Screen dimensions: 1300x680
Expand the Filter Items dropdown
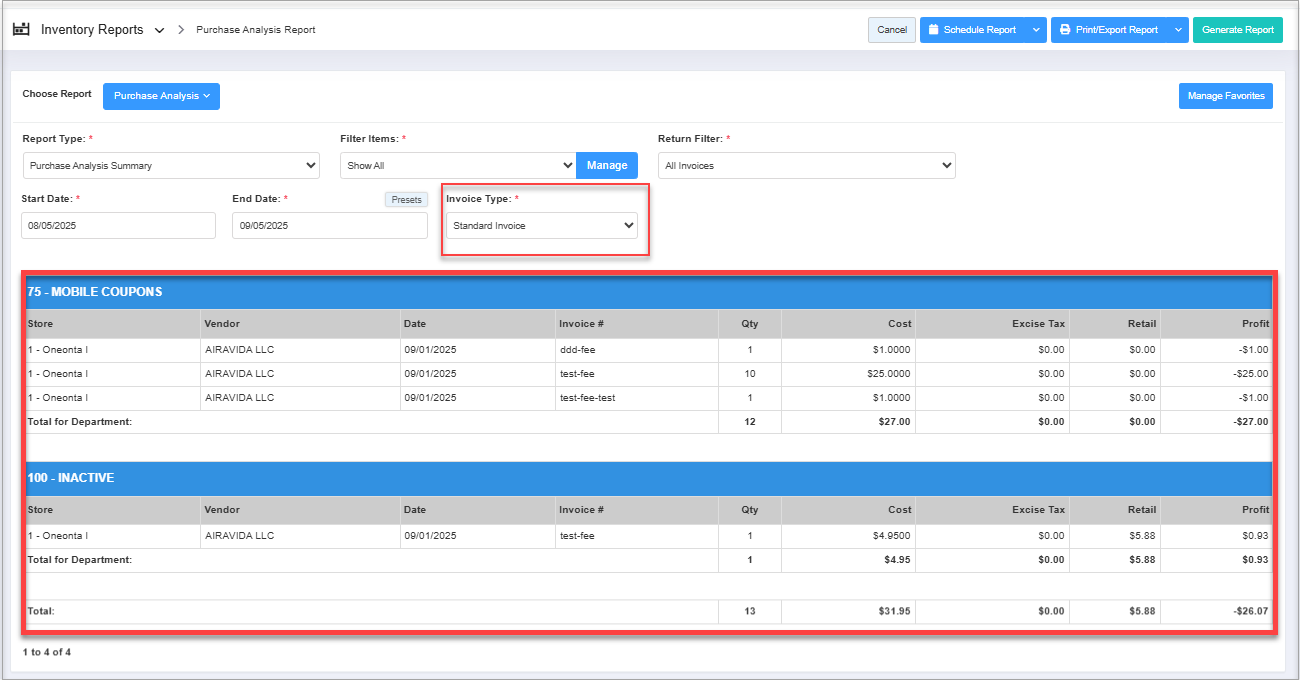click(x=458, y=166)
